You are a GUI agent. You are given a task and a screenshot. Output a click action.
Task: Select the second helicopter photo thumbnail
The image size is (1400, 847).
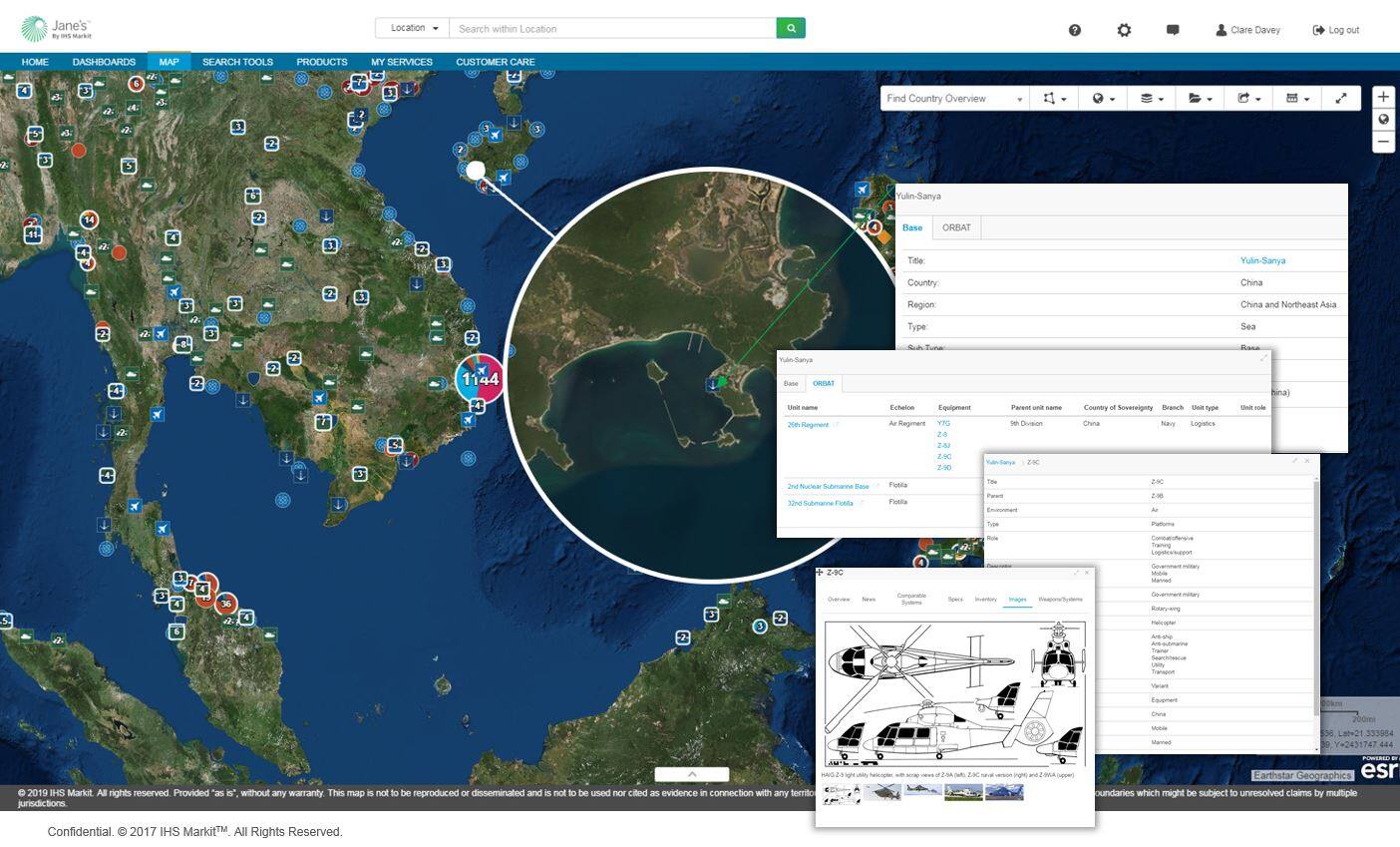coord(882,792)
